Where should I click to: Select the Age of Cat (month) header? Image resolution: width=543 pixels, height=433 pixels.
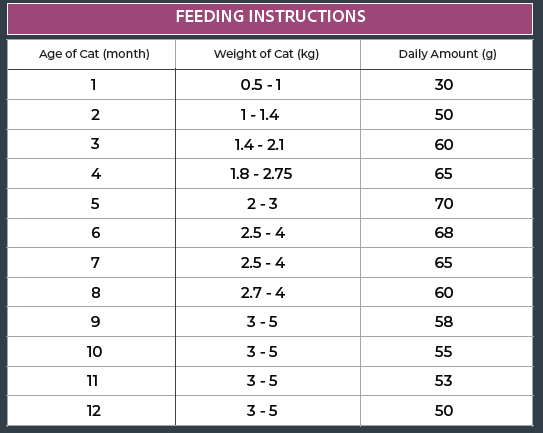[x=91, y=54]
